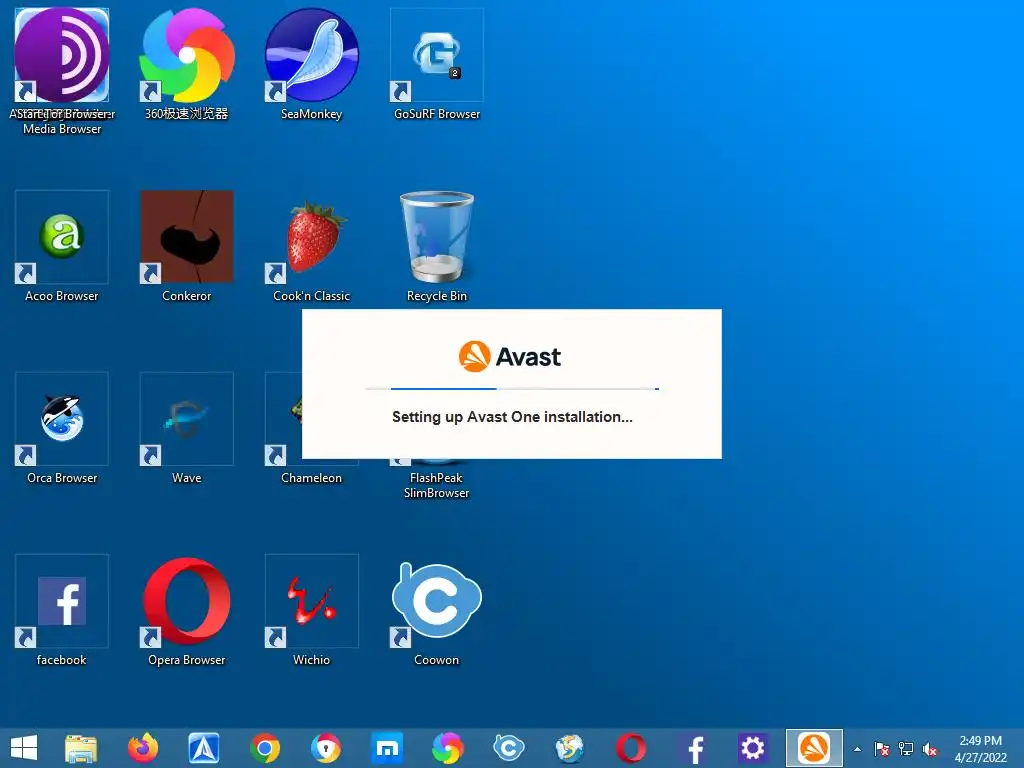The width and height of the screenshot is (1024, 768).
Task: Click the Coowon desktop icon
Action: pyautogui.click(x=437, y=601)
